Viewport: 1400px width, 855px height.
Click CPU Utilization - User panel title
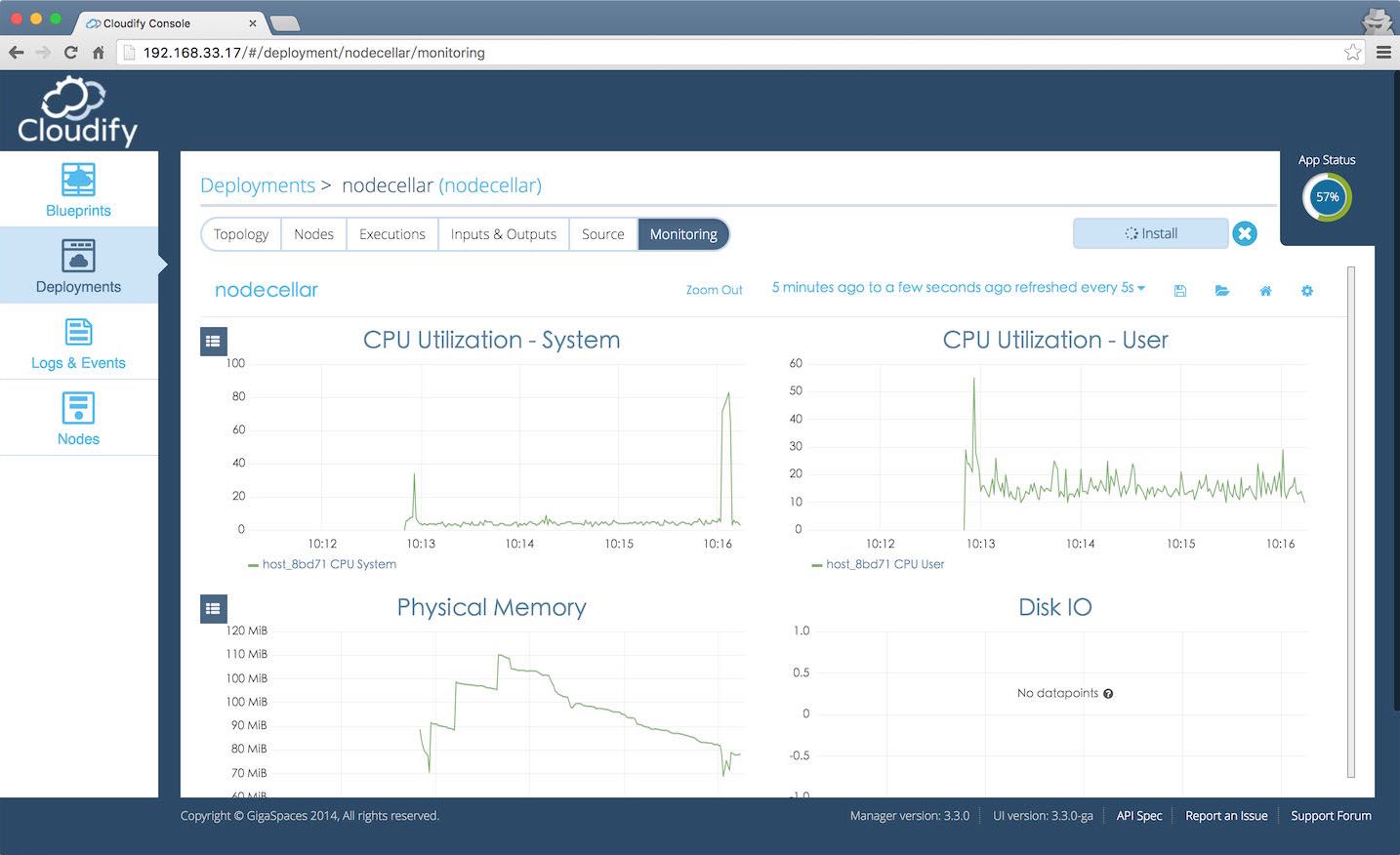pos(1055,340)
